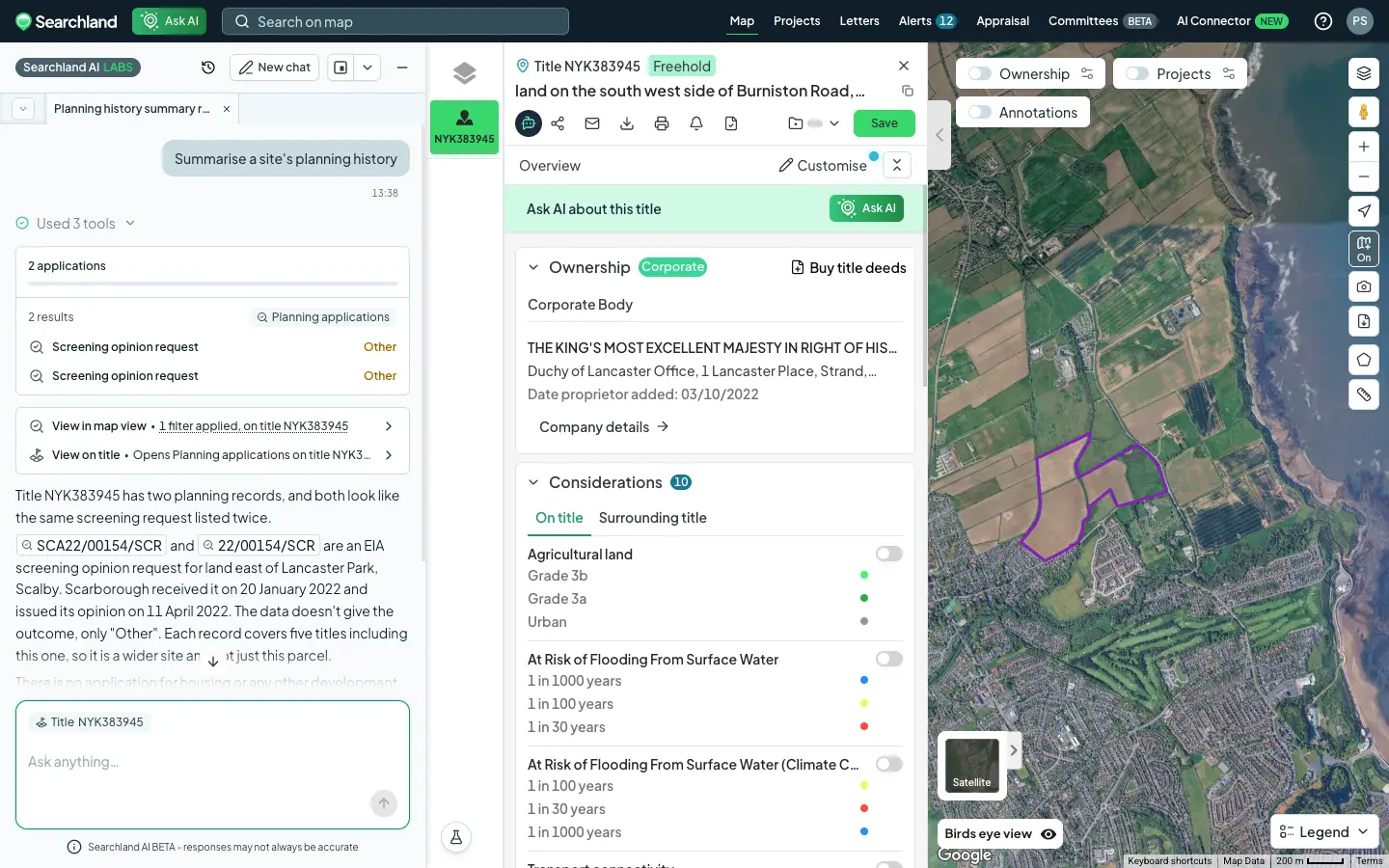This screenshot has height=868, width=1389.
Task: Click the alert bell icon
Action: 696,123
